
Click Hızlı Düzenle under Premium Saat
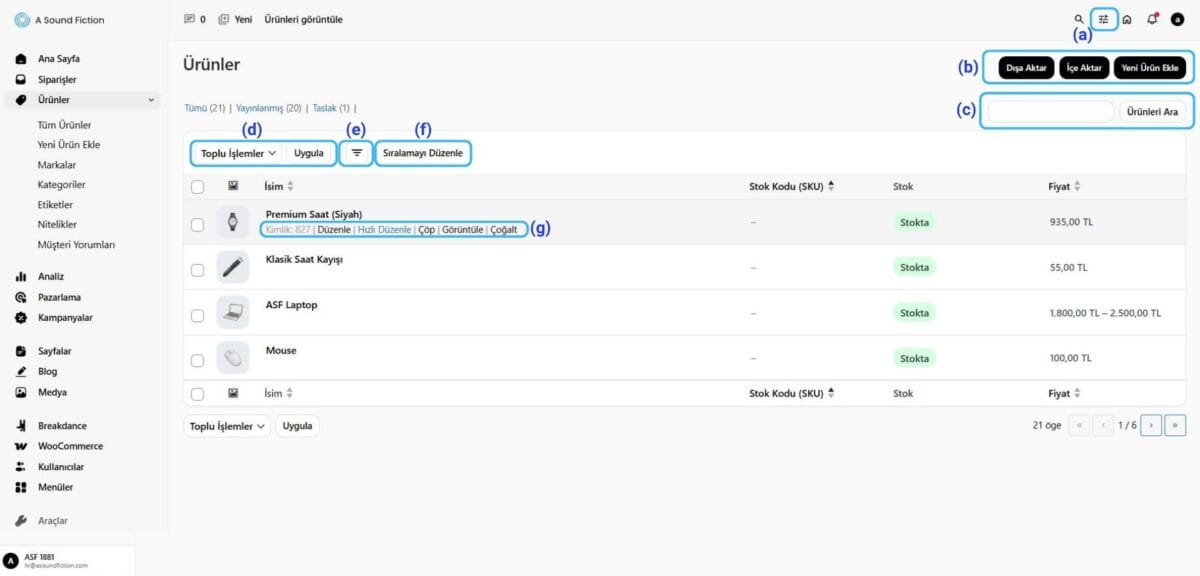coord(384,230)
